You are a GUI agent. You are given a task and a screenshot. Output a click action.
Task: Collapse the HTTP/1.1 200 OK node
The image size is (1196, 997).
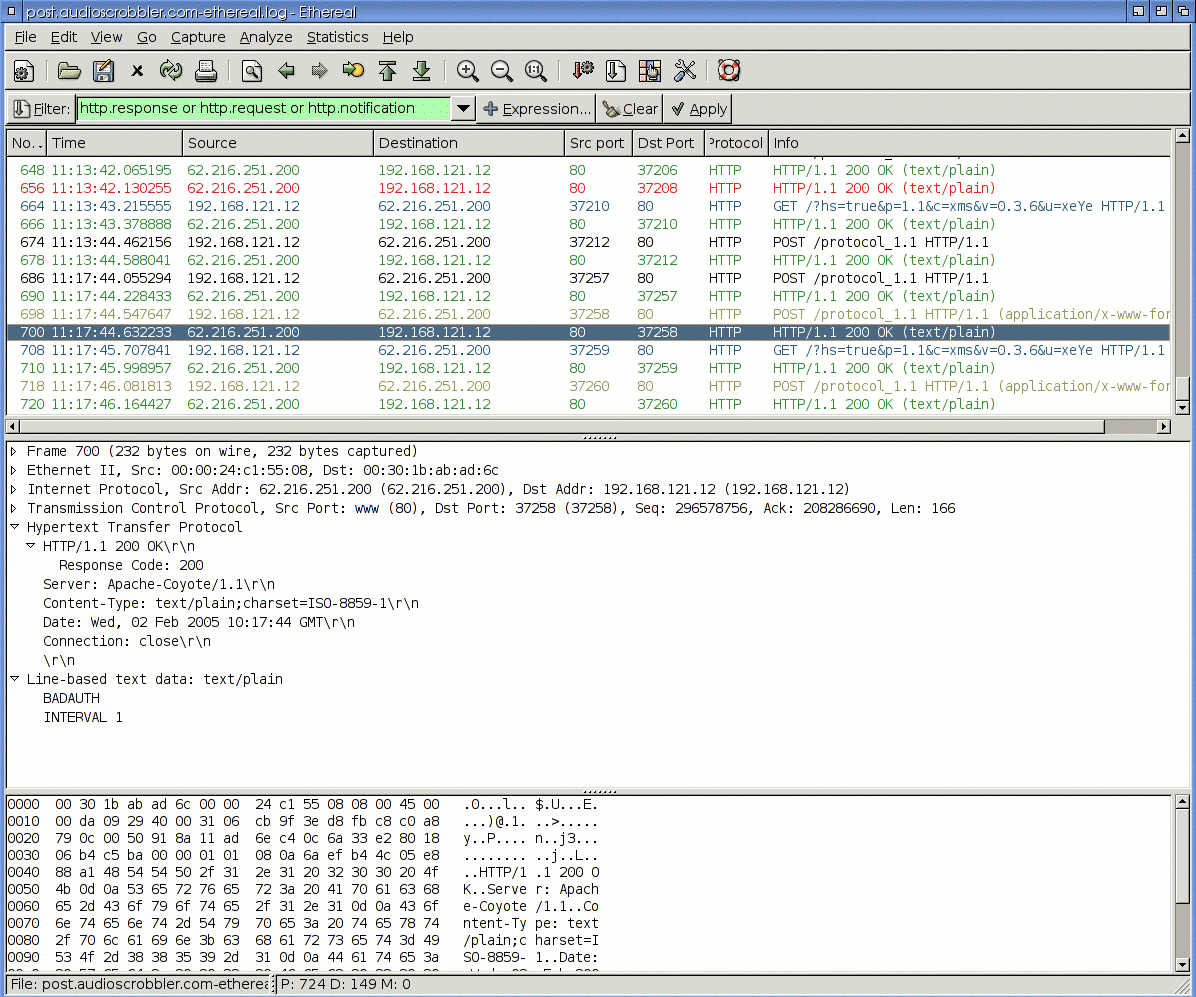31,546
